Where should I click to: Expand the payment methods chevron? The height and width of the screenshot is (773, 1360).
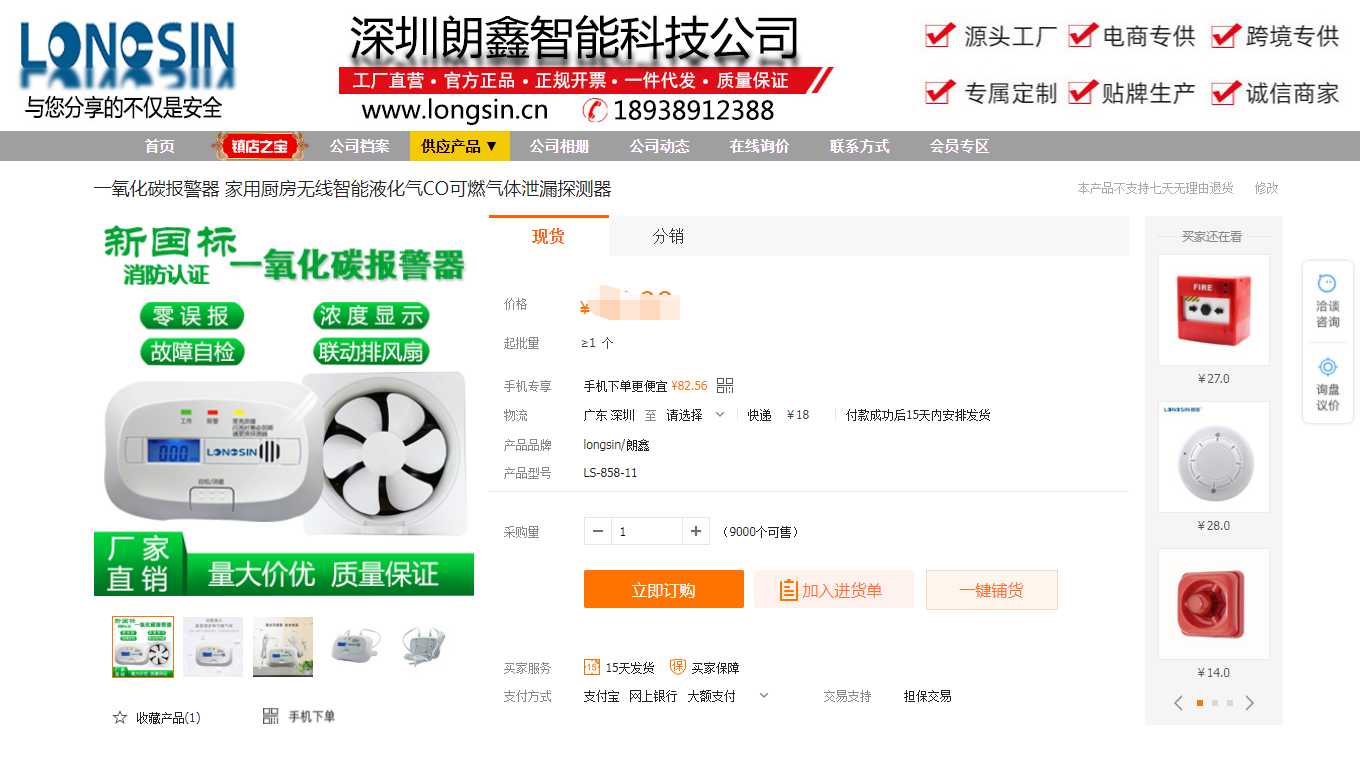point(764,695)
